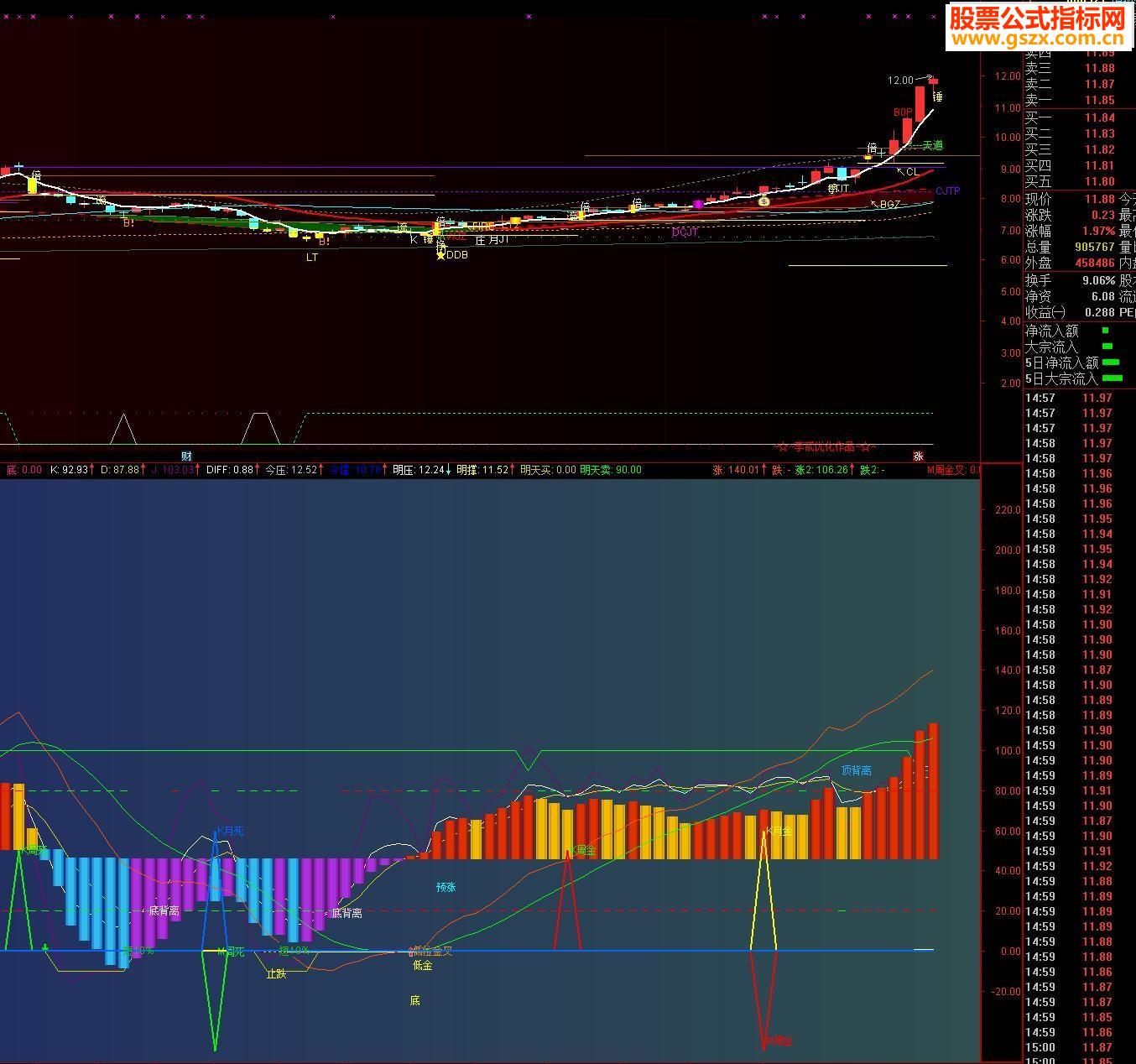Image resolution: width=1136 pixels, height=1064 pixels.
Task: Click the blue K月死 signal label
Action: click(x=230, y=831)
